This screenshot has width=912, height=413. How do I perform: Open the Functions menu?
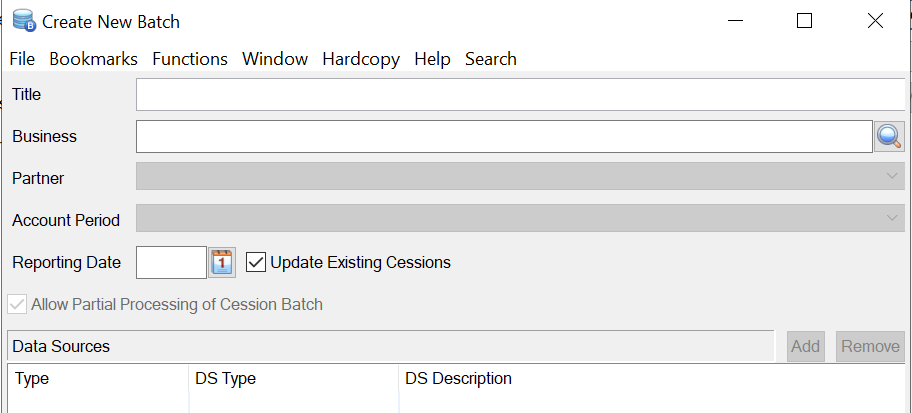(190, 59)
